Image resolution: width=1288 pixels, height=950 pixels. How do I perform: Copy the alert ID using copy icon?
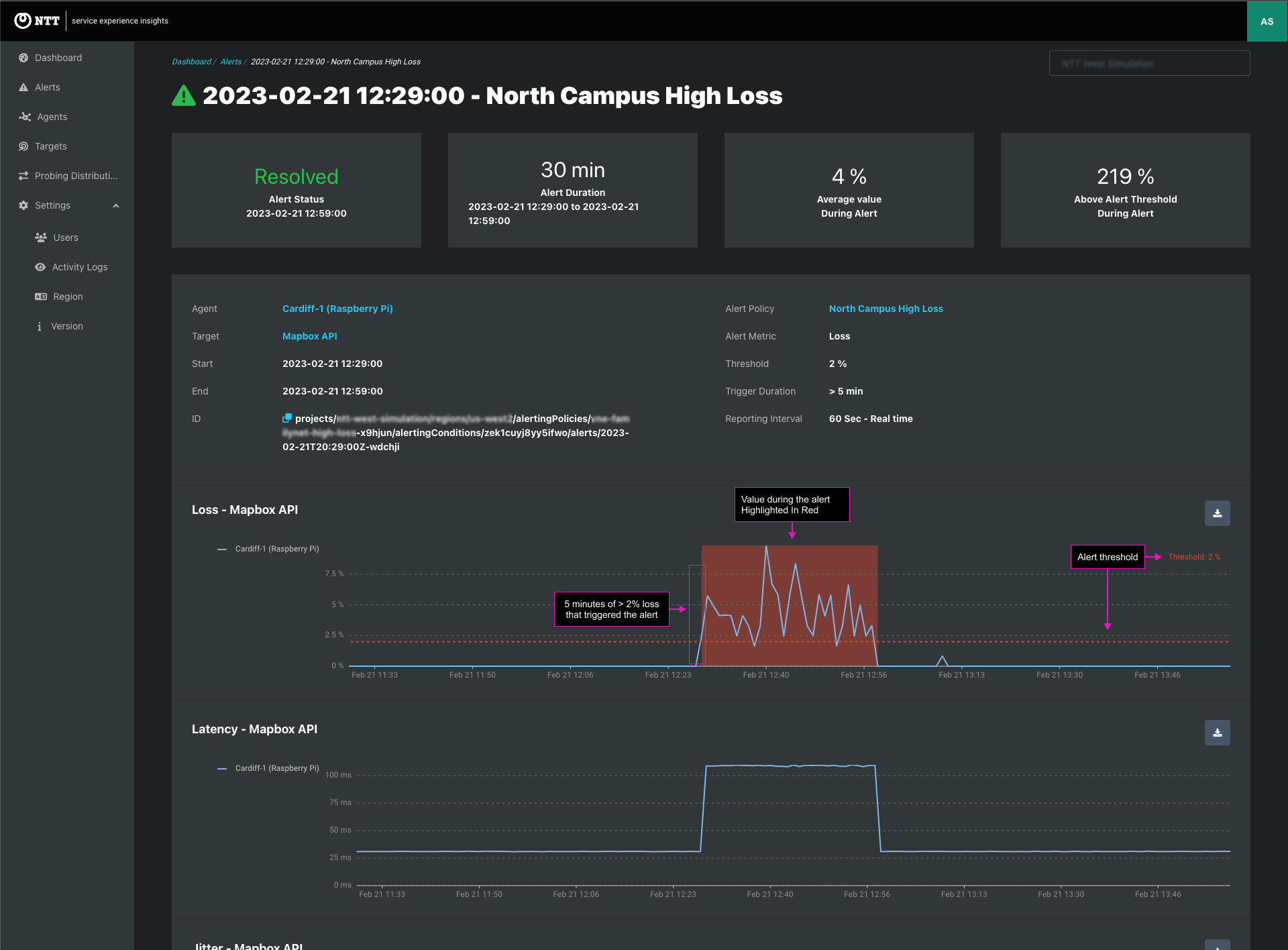coord(287,418)
